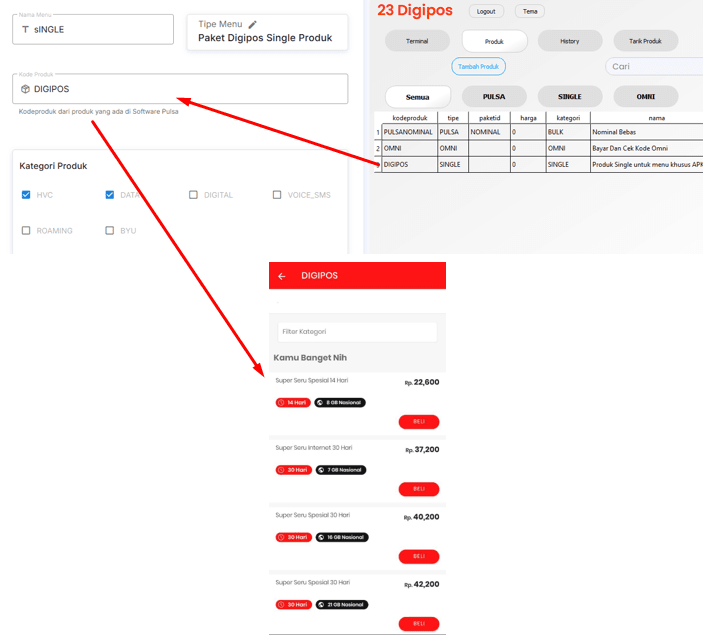This screenshot has height=640, width=703.
Task: Click the 16 GB Nasional globe badge
Action: pyautogui.click(x=341, y=537)
